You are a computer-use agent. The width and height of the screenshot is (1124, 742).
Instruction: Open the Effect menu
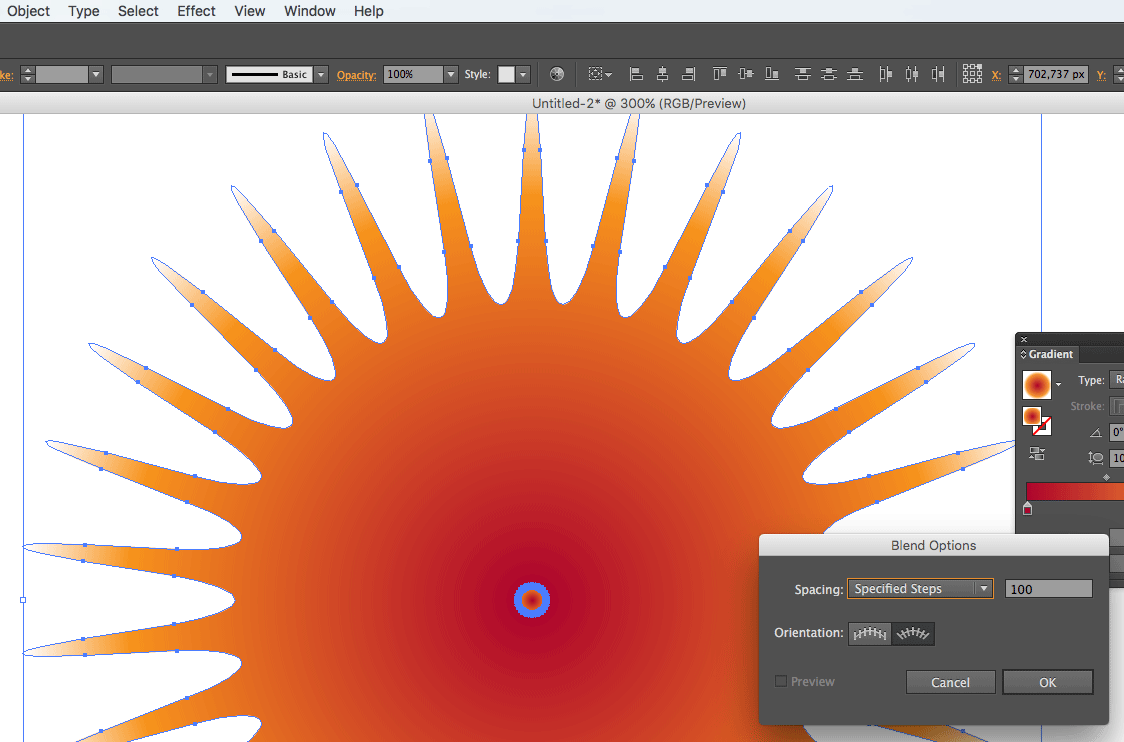[196, 11]
